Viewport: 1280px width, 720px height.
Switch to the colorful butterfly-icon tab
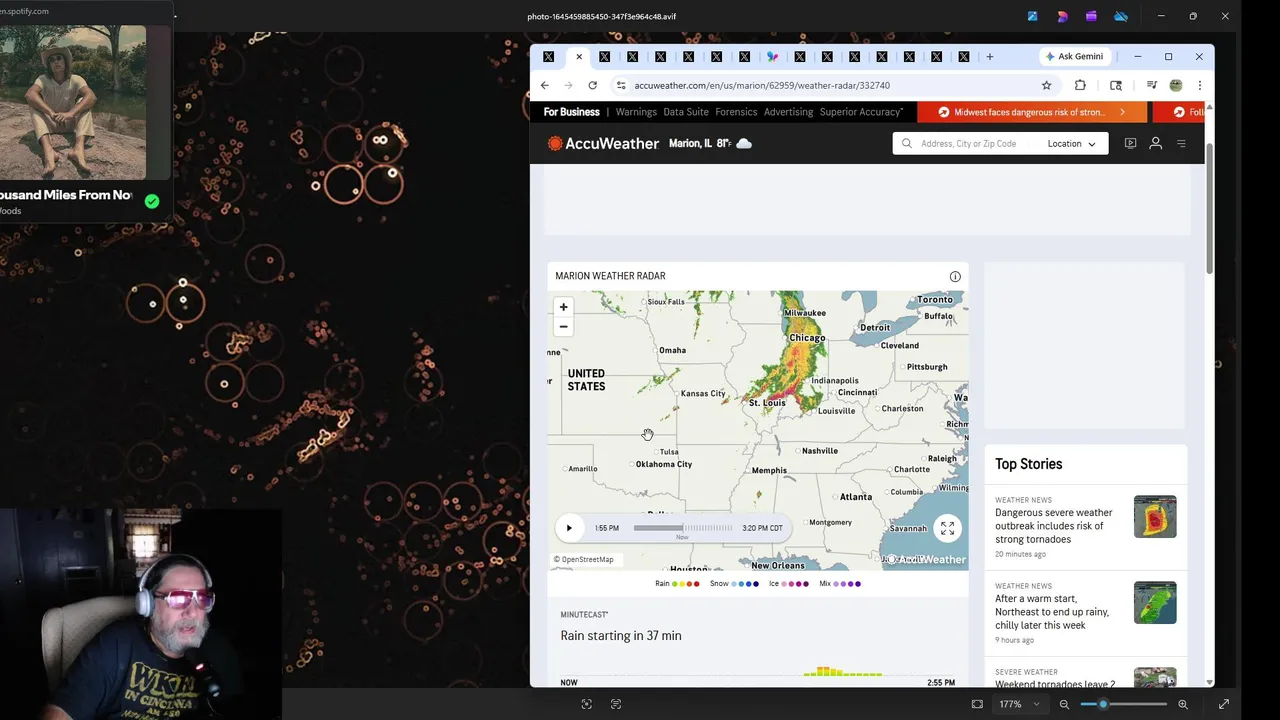tap(772, 57)
